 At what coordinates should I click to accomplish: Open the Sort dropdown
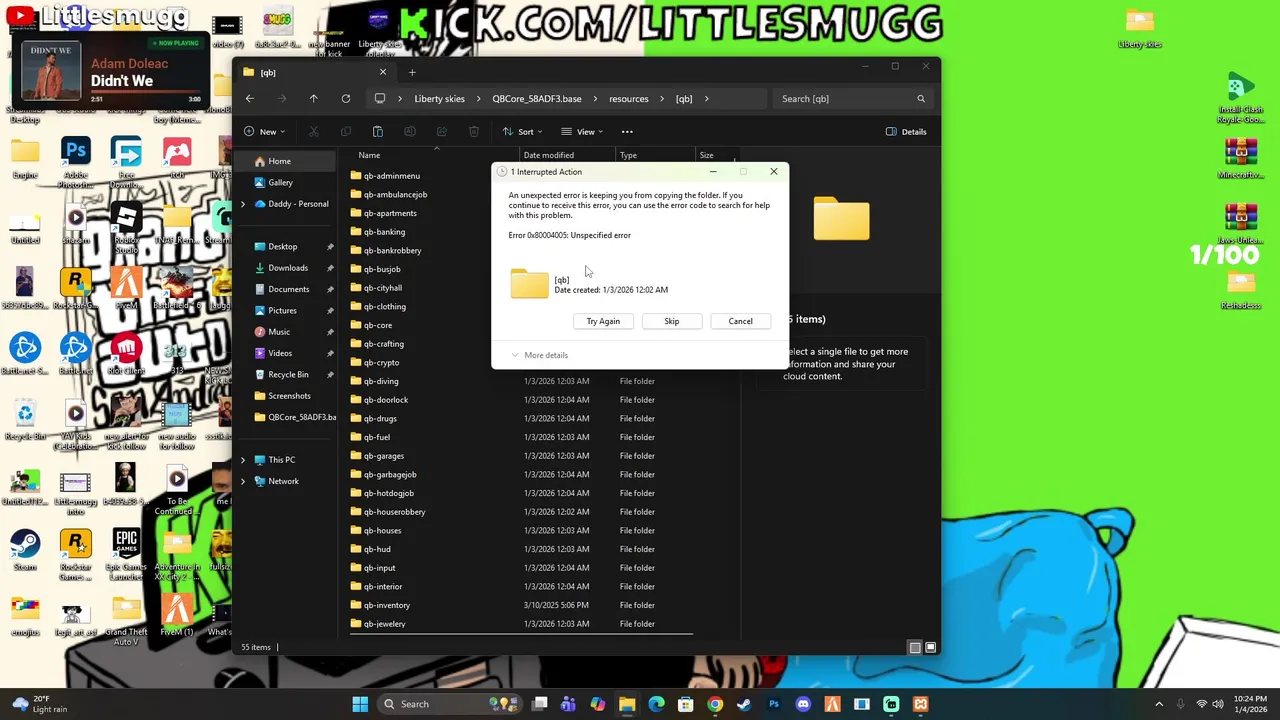(x=525, y=132)
